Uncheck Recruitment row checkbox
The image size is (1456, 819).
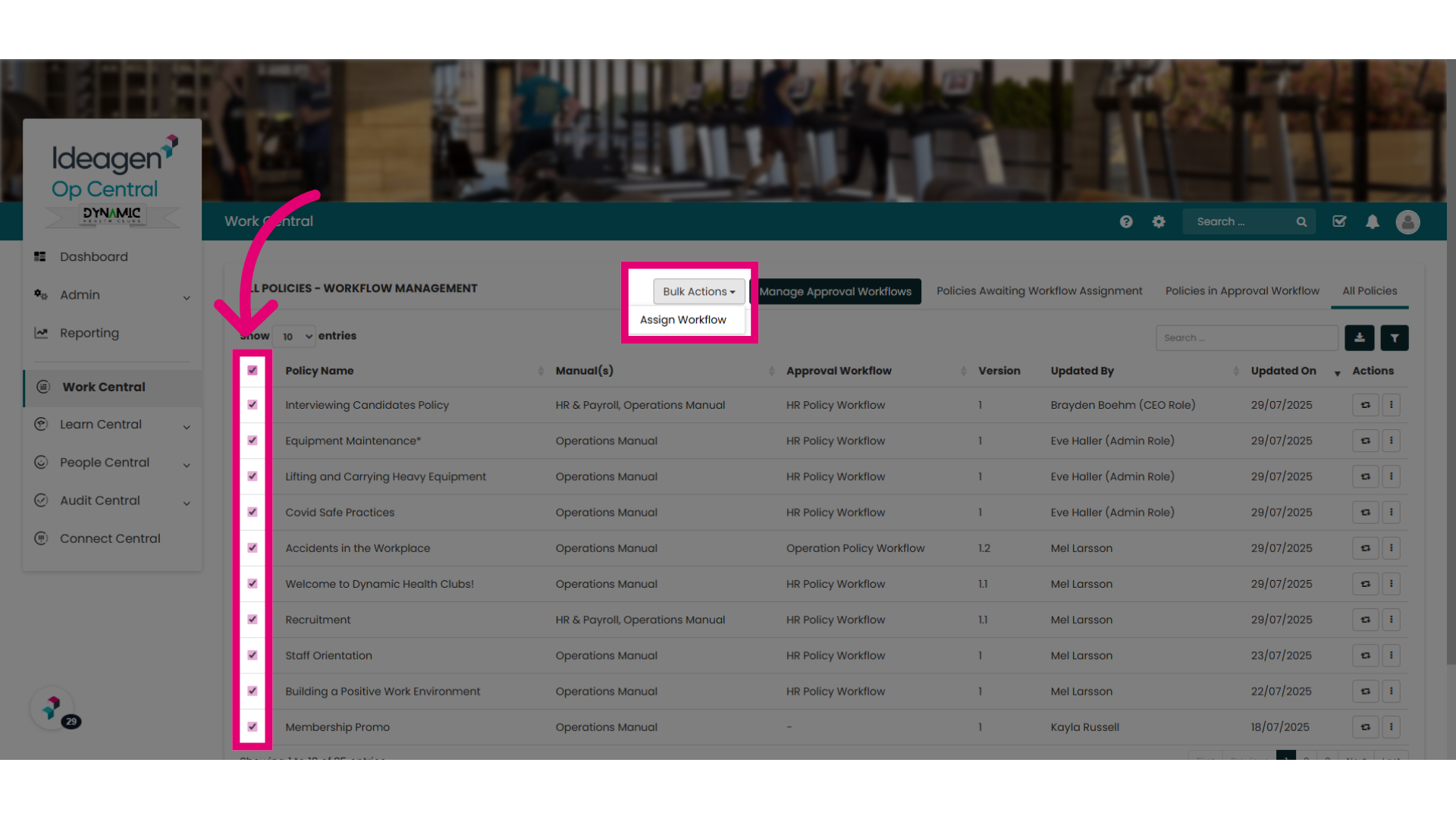(x=253, y=619)
